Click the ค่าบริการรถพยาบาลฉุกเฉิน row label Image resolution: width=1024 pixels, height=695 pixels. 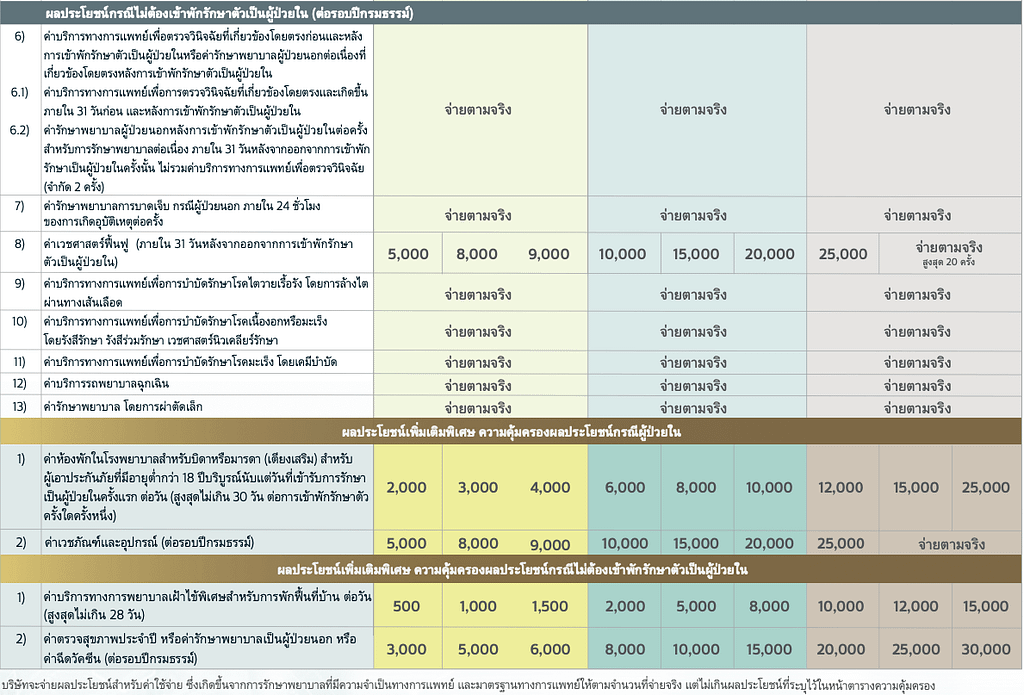click(x=106, y=383)
